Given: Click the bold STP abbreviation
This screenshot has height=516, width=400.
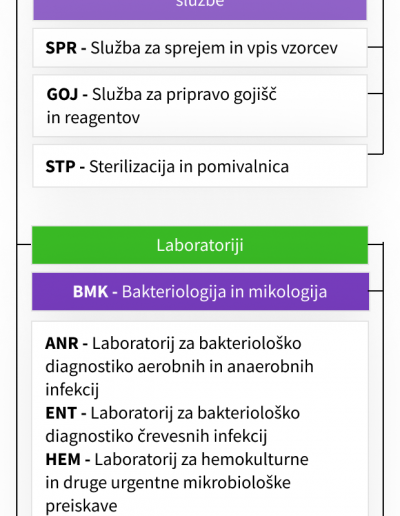Looking at the screenshot, I should point(60,166).
